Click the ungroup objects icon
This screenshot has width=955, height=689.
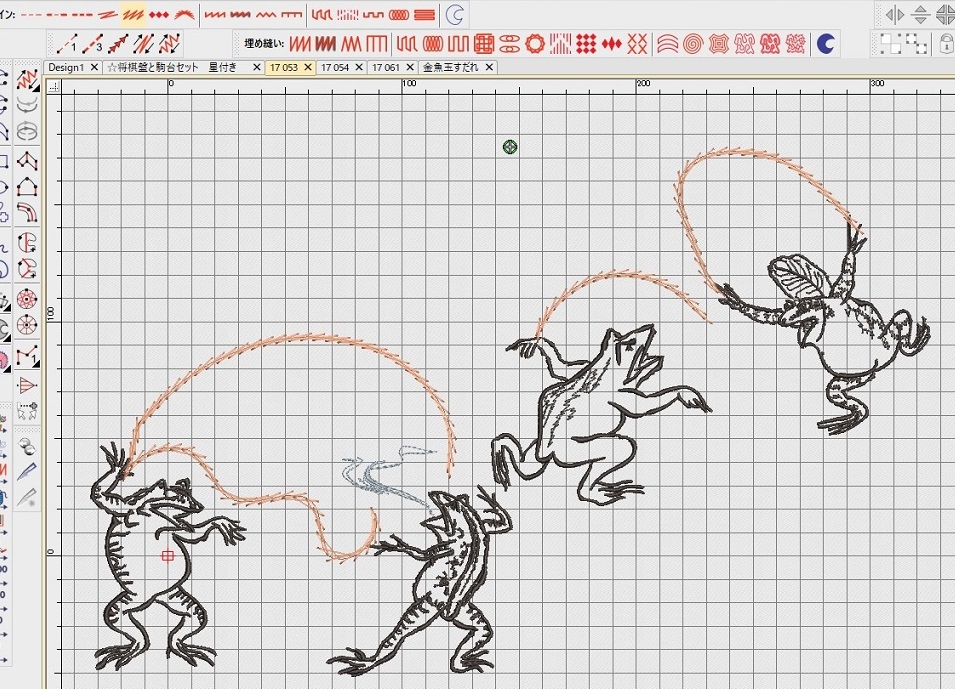tap(916, 44)
